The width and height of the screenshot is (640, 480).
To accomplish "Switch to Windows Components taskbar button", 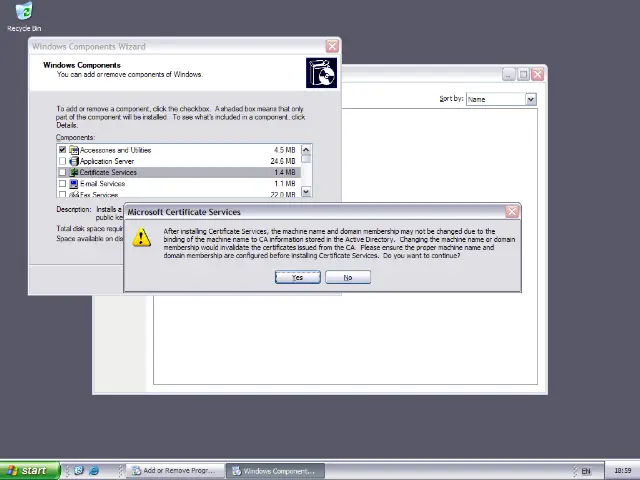I will [276, 471].
